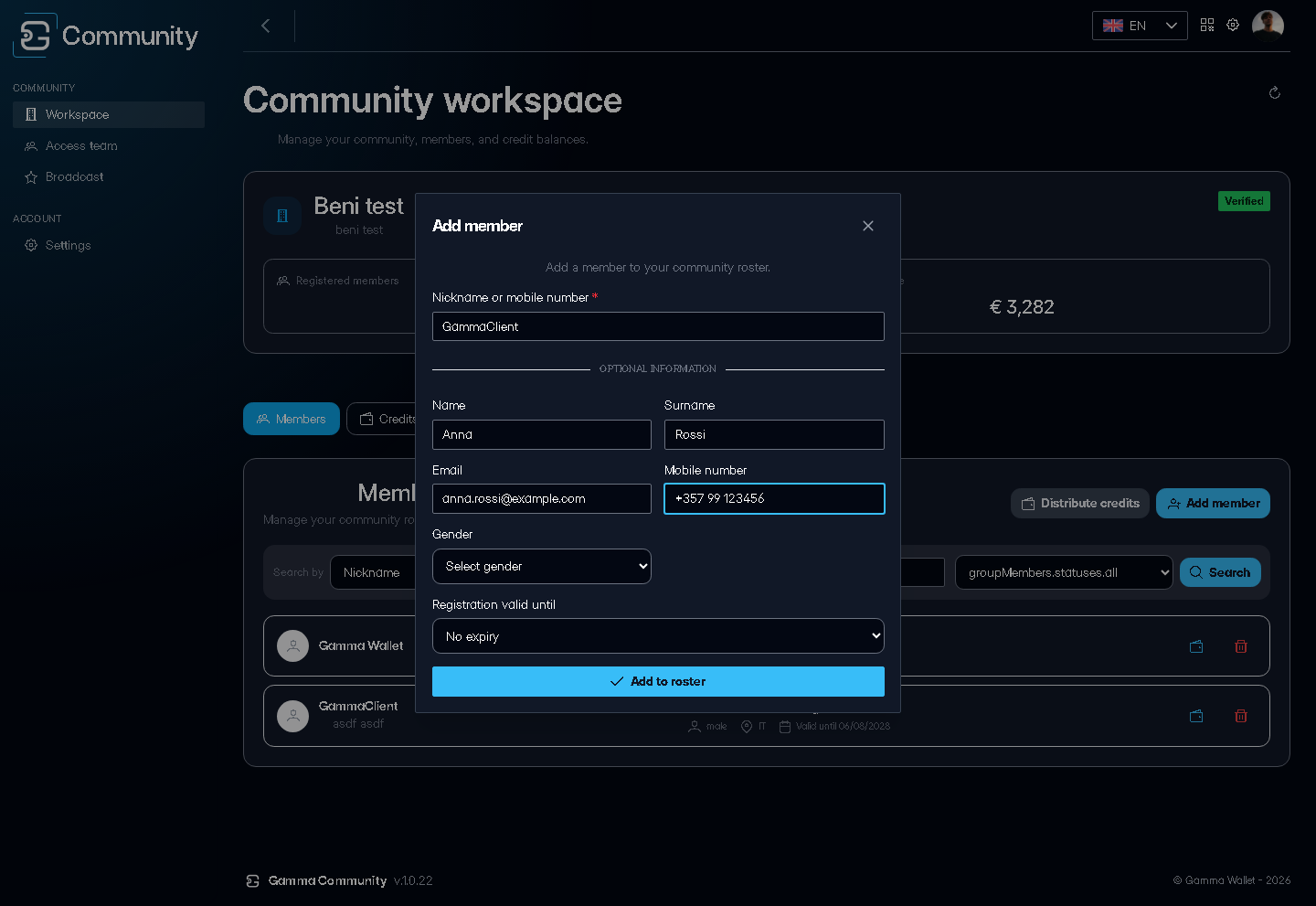Edit the Mobile number field

pyautogui.click(x=774, y=498)
